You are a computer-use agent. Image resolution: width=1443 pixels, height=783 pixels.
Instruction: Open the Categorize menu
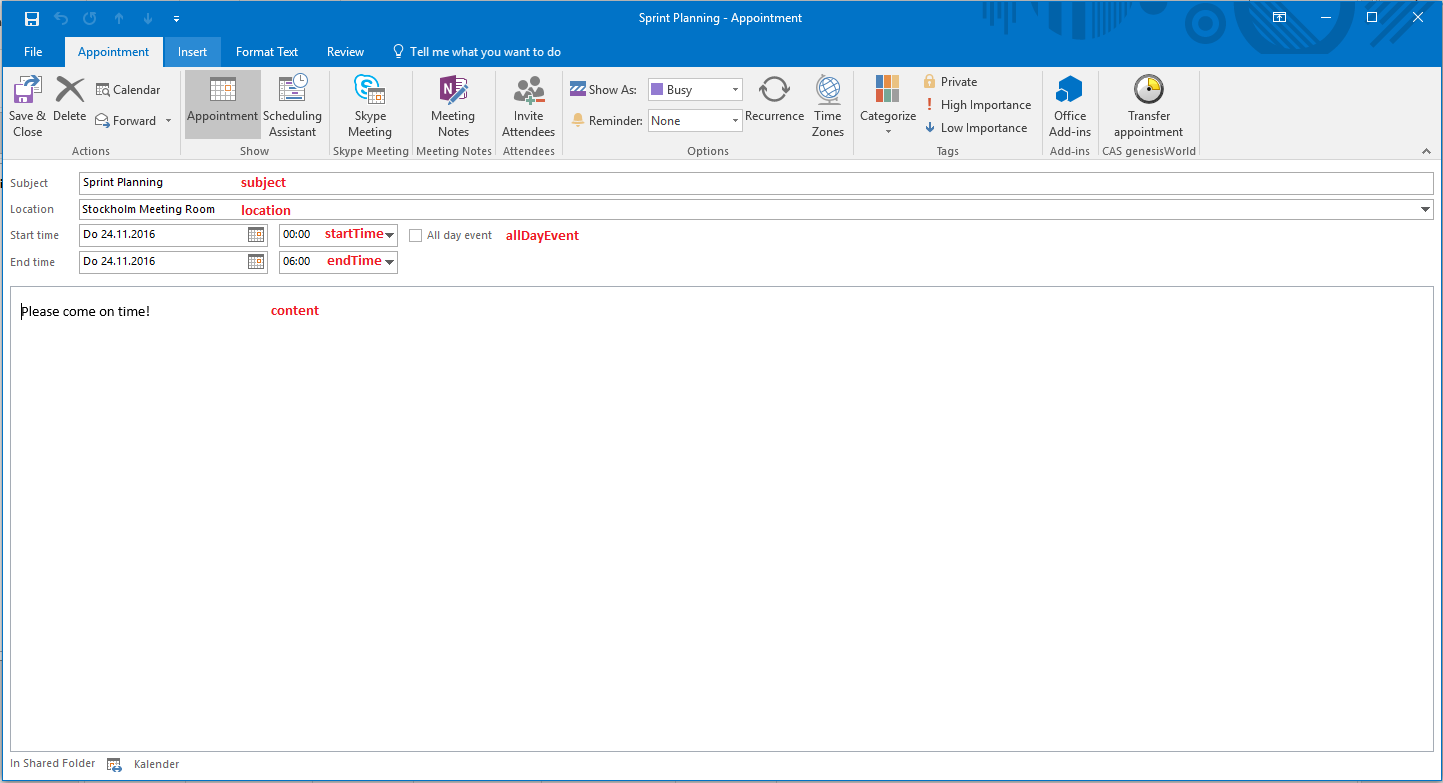[x=887, y=105]
